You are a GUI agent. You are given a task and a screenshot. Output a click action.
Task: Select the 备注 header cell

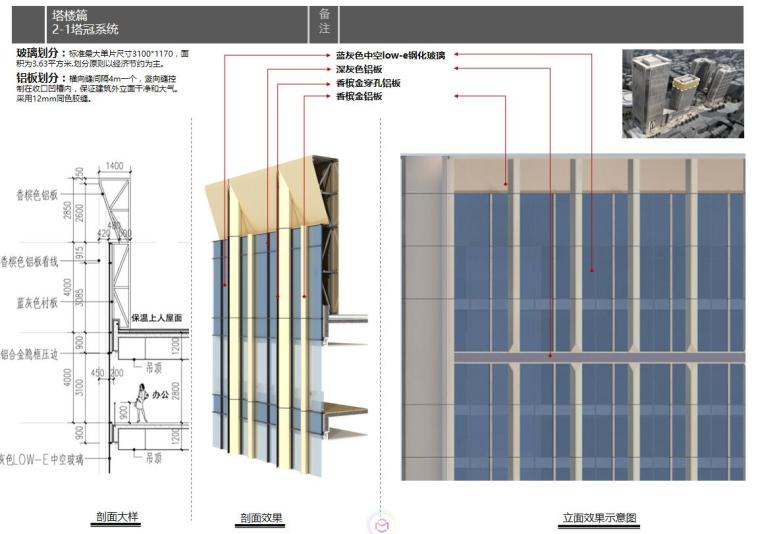point(325,23)
